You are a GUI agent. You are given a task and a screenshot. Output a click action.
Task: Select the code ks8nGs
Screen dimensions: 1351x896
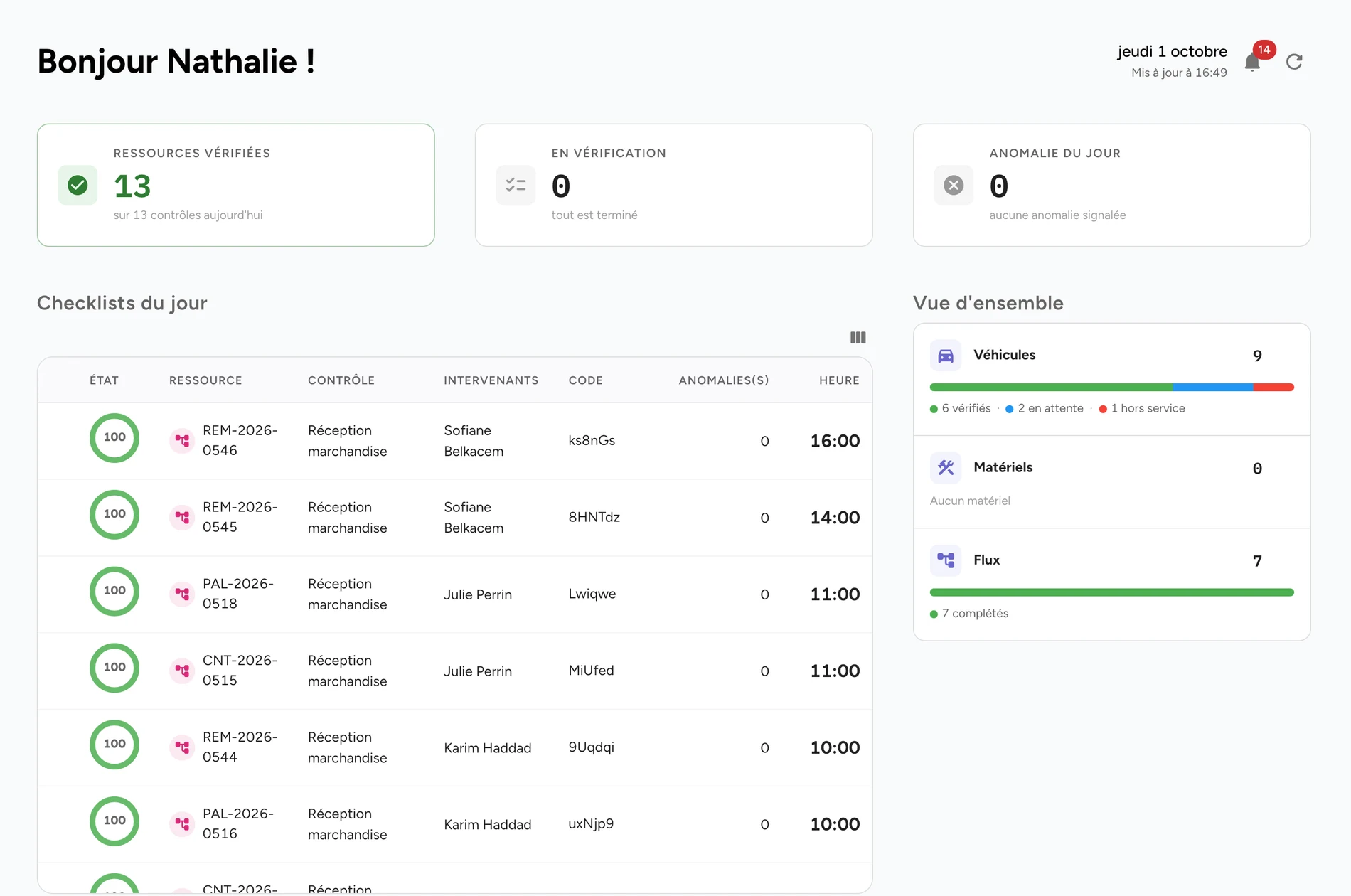592,441
